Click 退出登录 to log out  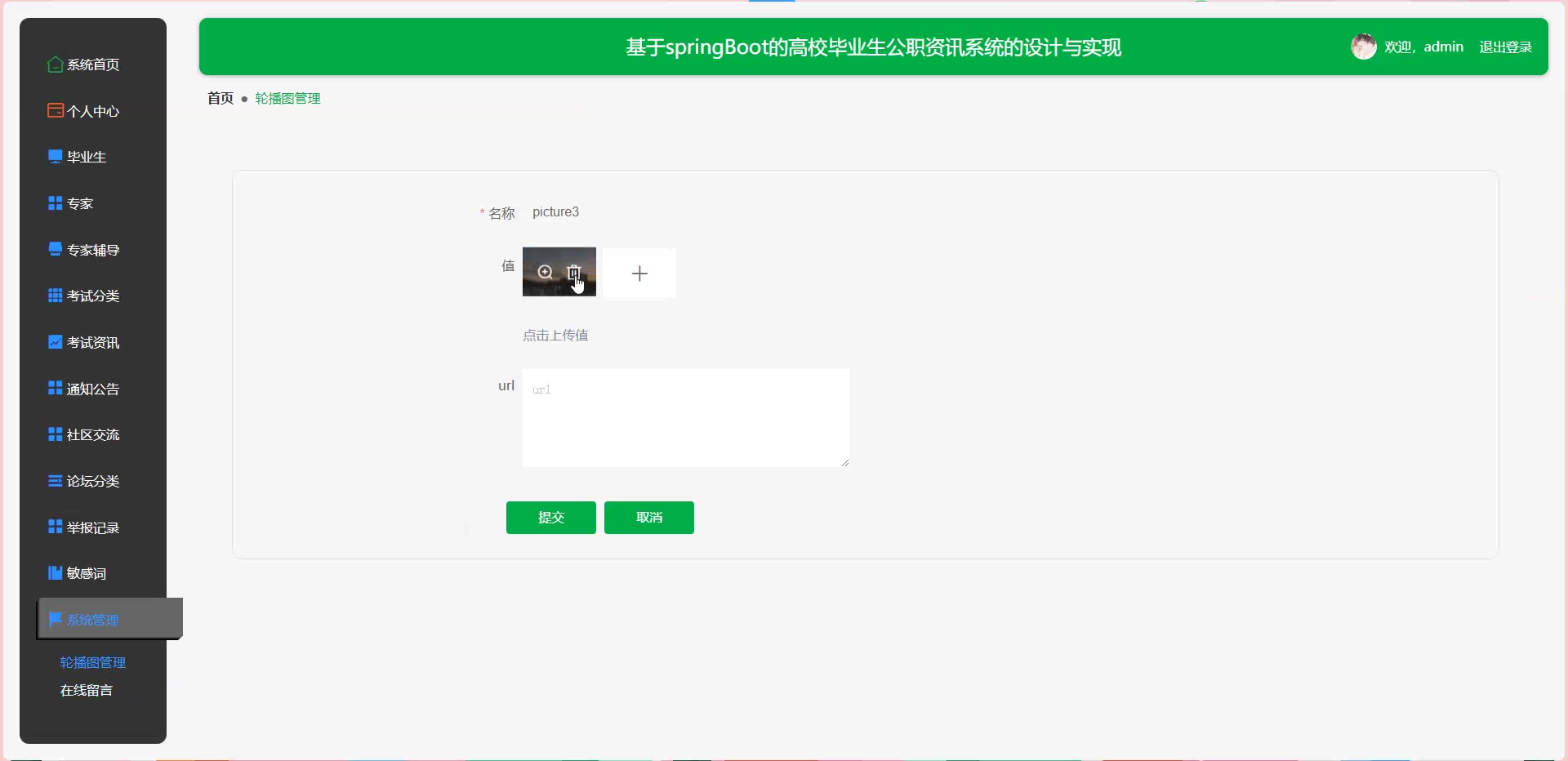1505,47
